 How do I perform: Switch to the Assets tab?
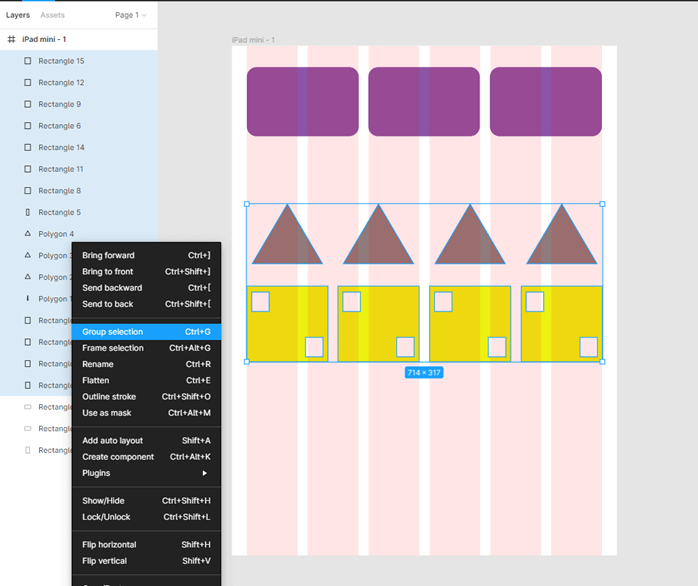(x=52, y=15)
